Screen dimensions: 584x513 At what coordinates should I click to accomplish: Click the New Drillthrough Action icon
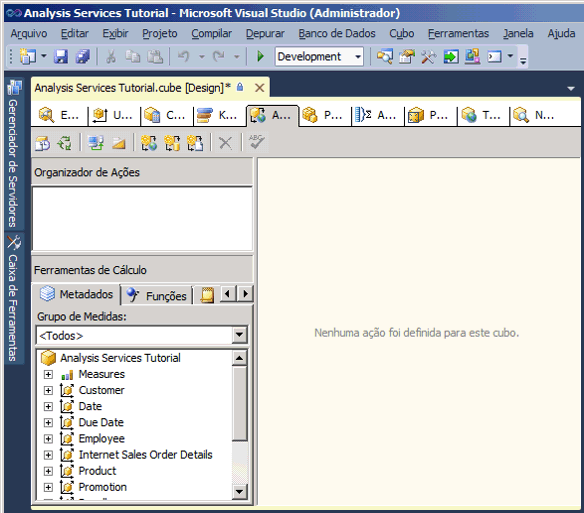[x=172, y=143]
